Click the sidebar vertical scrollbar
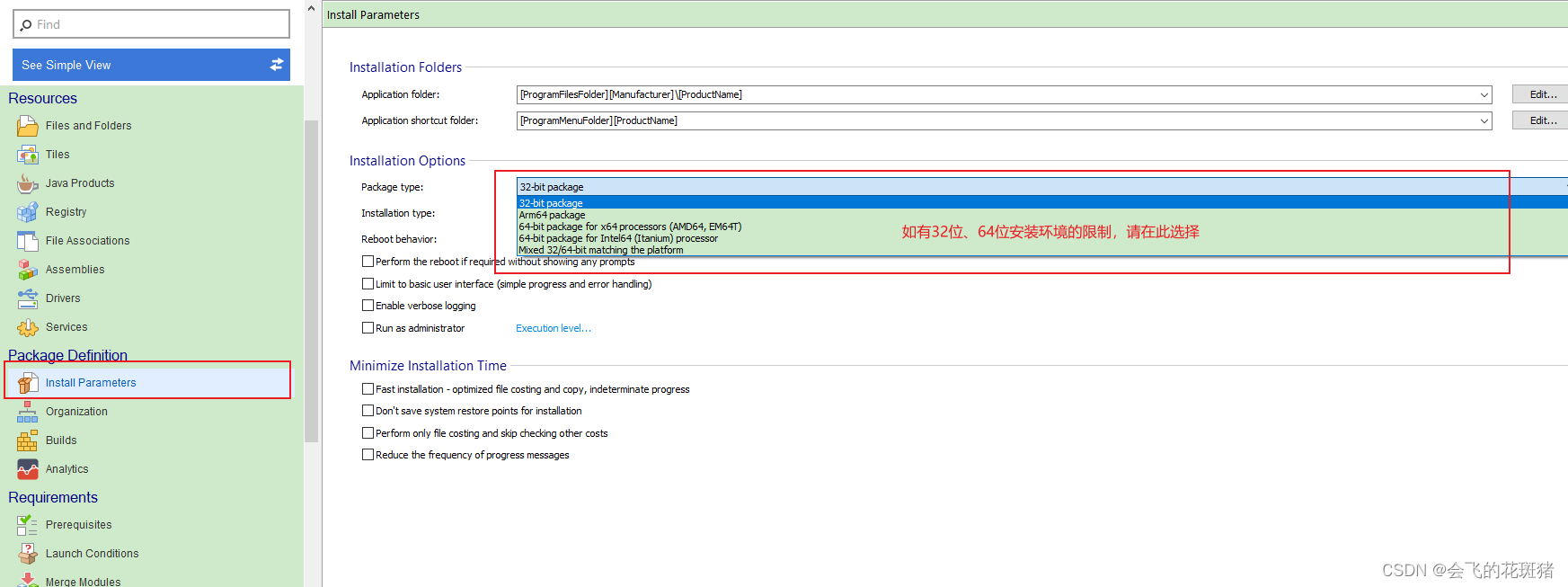Screen dimensions: 1568x587 312,281
